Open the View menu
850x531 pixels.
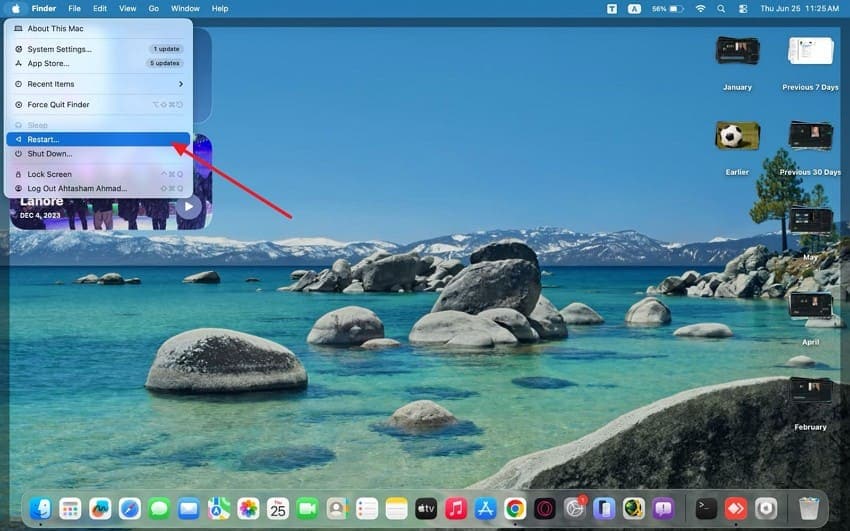tap(127, 9)
